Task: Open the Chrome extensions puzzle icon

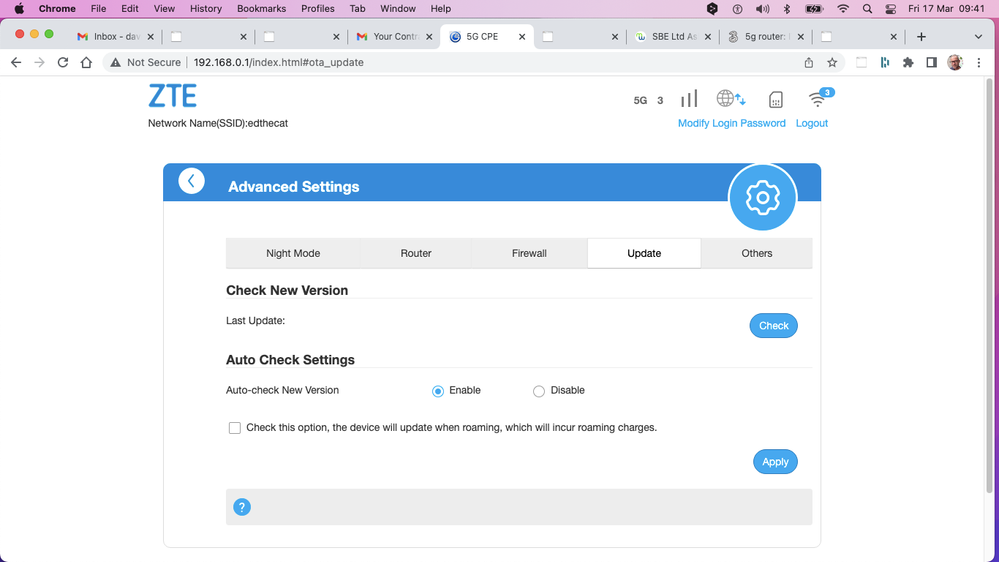Action: click(908, 62)
